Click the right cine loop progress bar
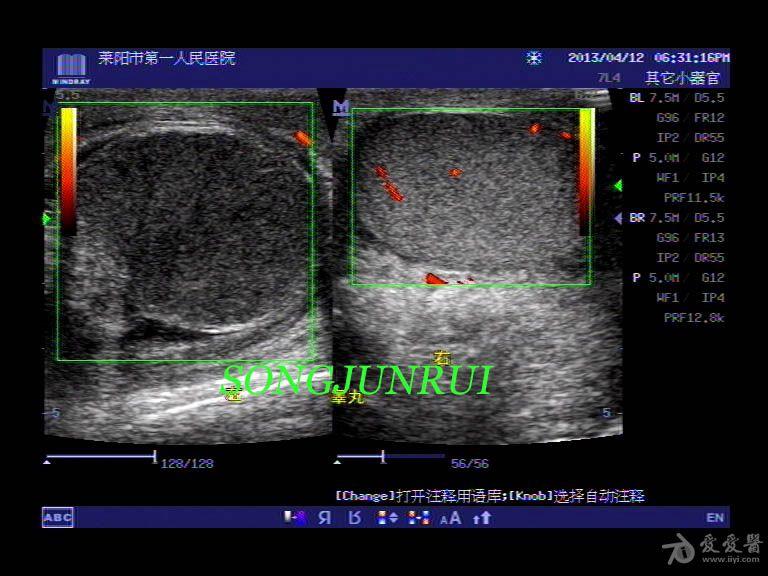This screenshot has height=576, width=768. (x=390, y=459)
